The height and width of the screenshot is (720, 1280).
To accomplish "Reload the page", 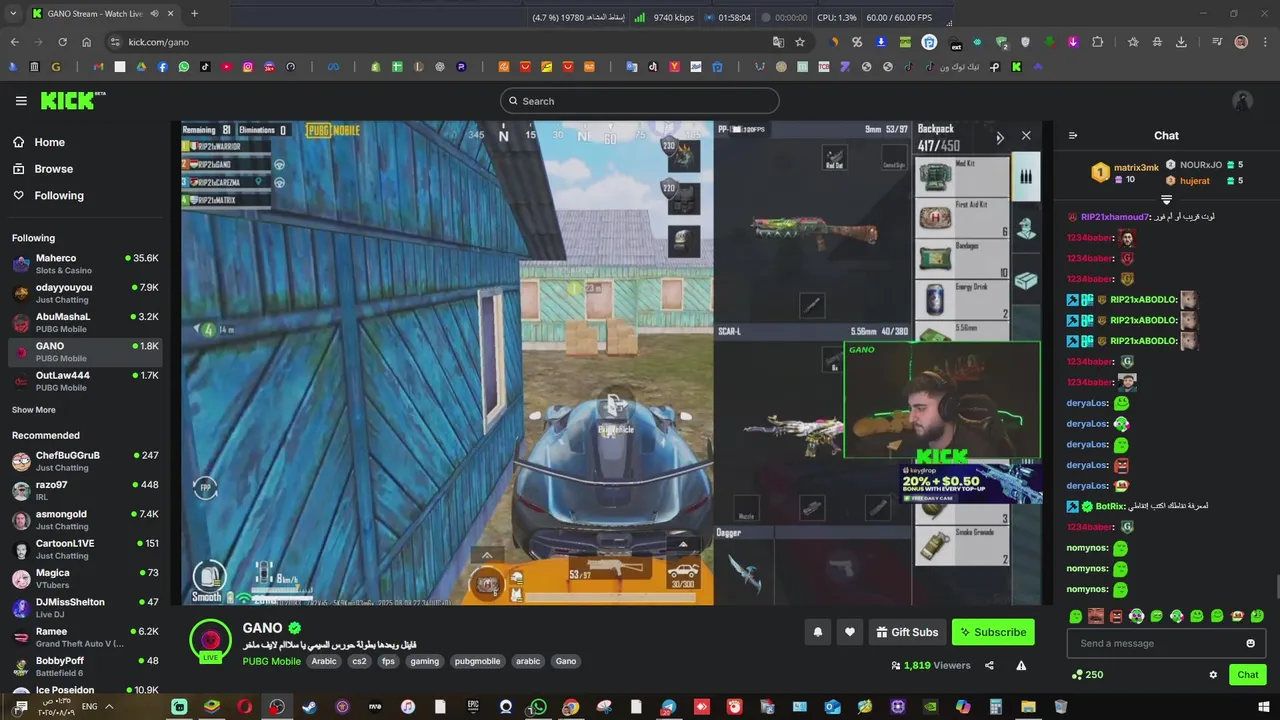I will pyautogui.click(x=62, y=42).
